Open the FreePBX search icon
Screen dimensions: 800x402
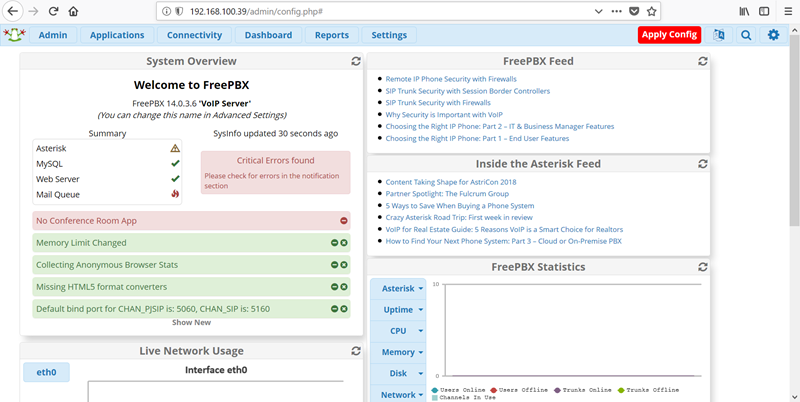(x=746, y=35)
